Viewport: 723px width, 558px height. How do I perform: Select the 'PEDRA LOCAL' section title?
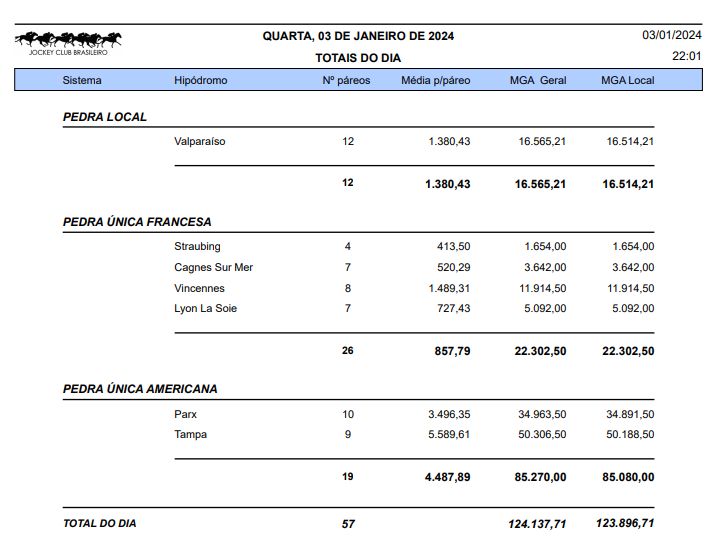105,117
